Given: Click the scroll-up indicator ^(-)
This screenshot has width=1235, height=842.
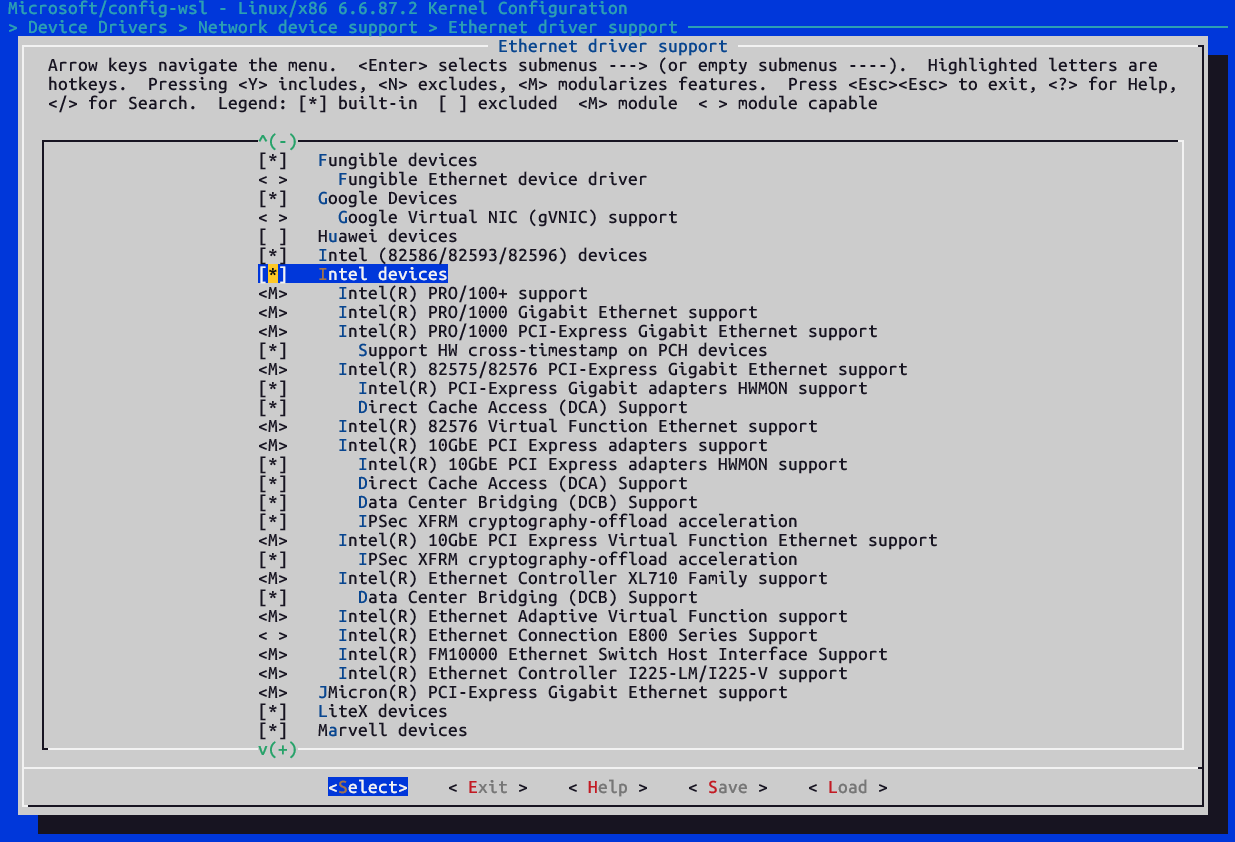Looking at the screenshot, I should [278, 141].
